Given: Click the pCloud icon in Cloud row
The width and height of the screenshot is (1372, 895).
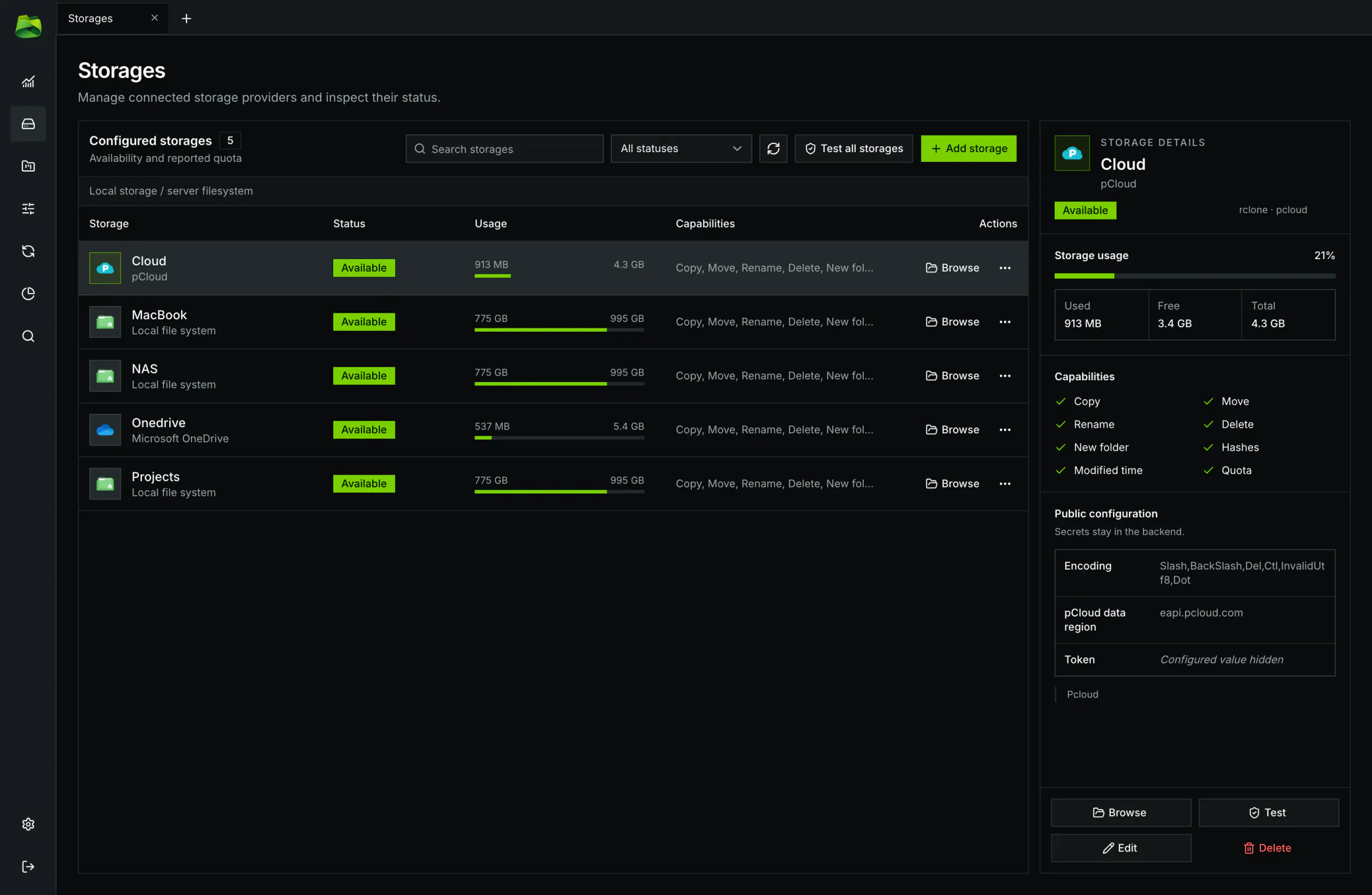Looking at the screenshot, I should (105, 268).
